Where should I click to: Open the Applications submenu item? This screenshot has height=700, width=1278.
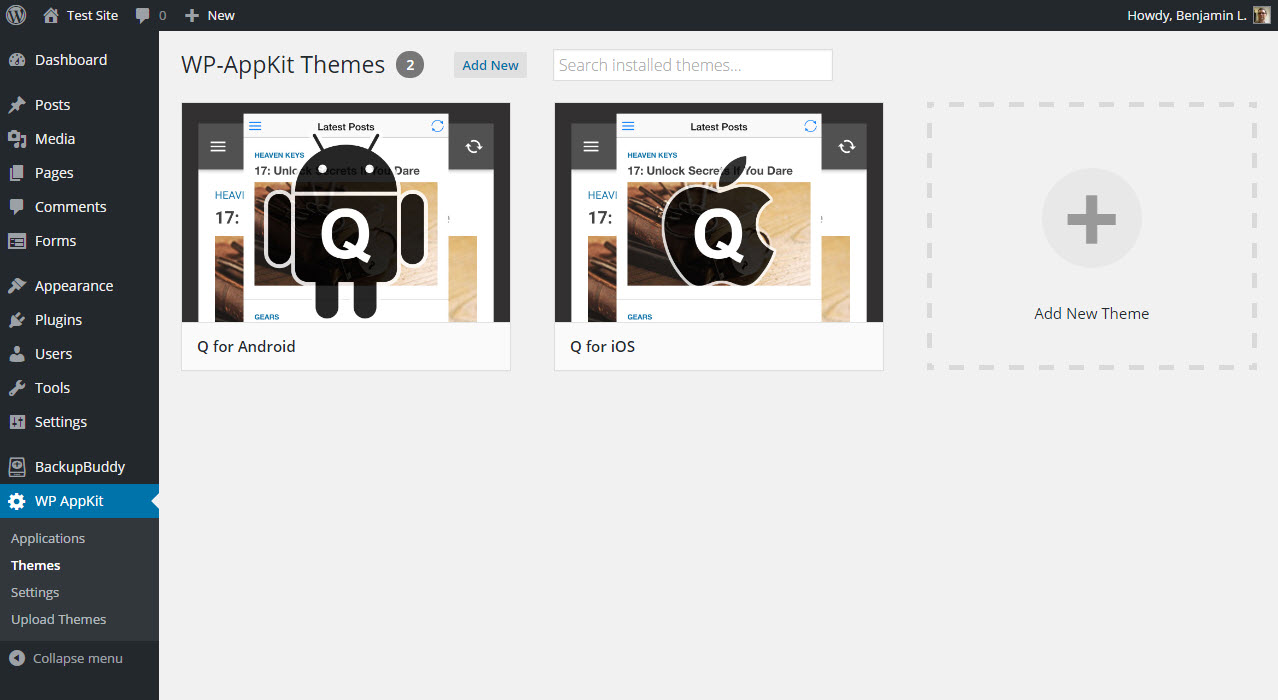point(48,538)
